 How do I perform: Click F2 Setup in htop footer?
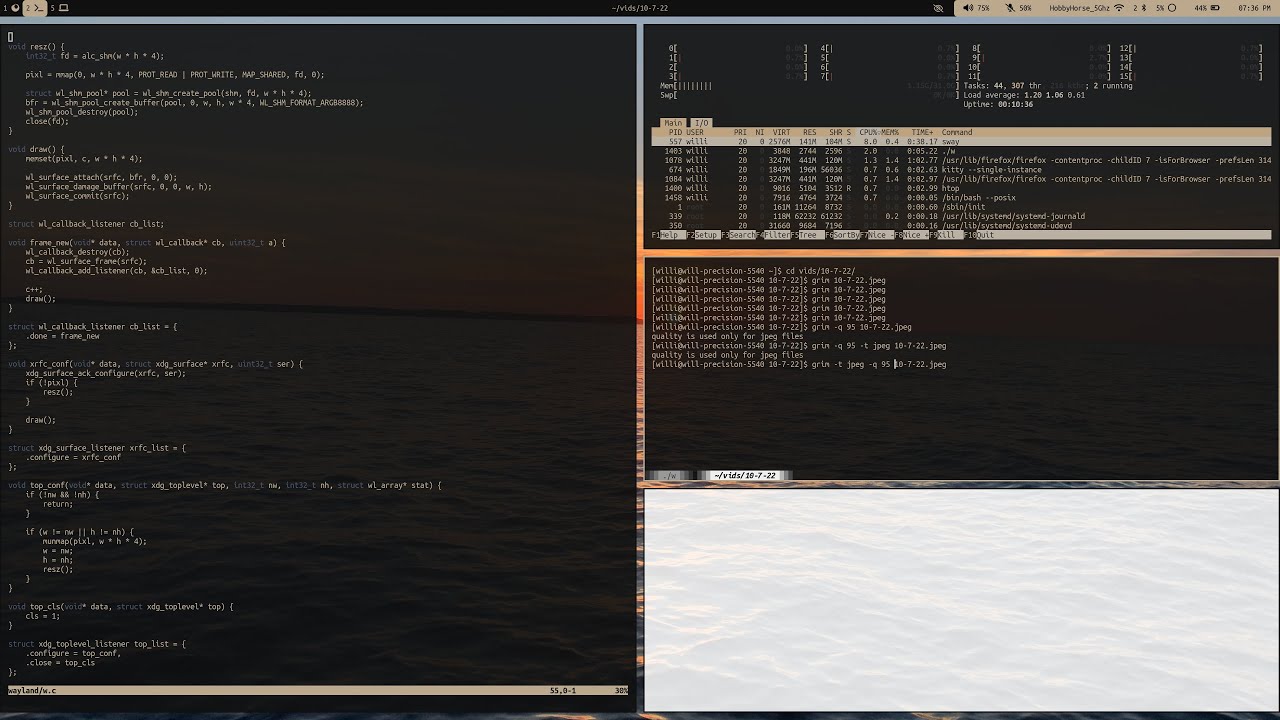[x=703, y=235]
